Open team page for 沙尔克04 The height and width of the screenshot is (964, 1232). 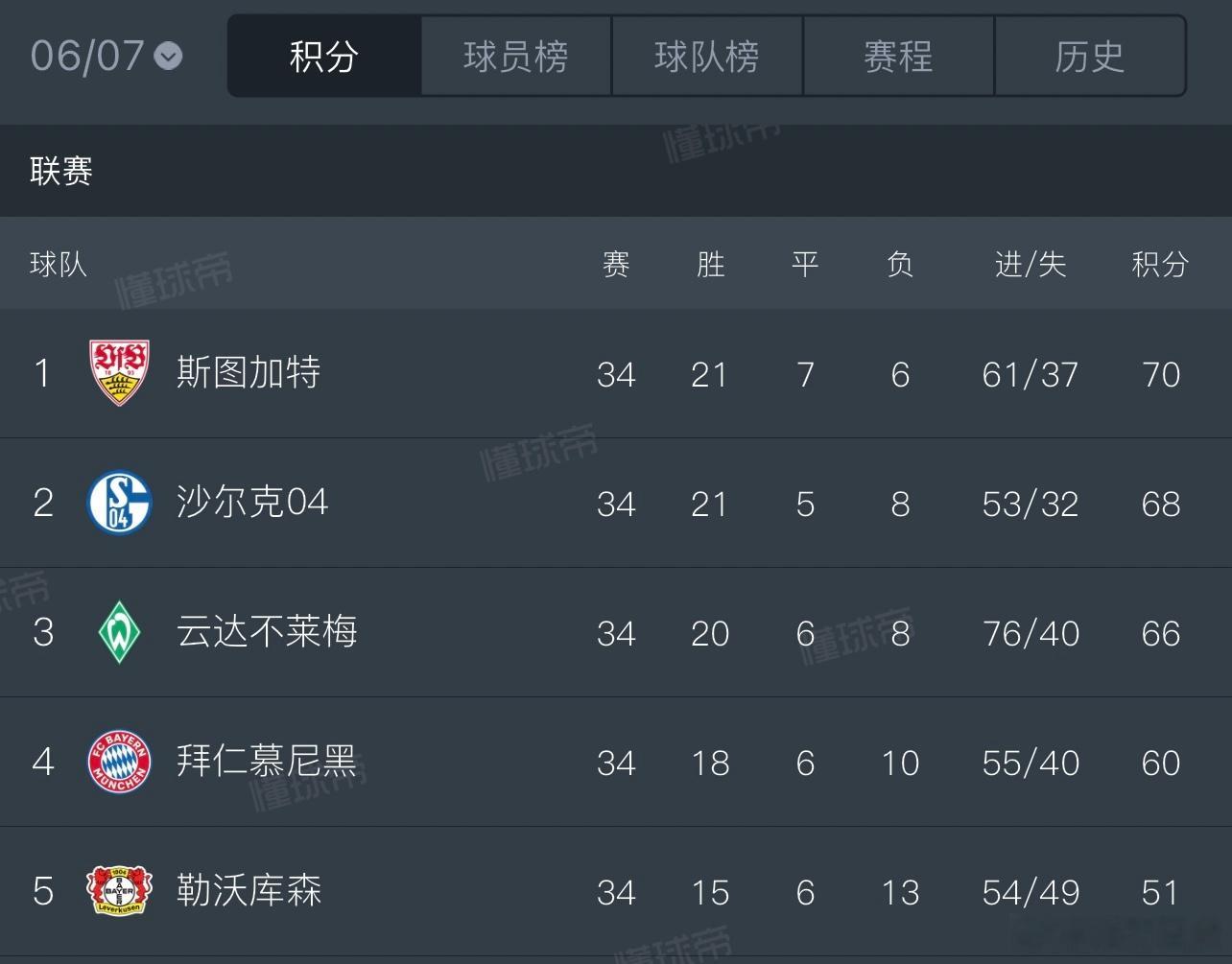point(252,502)
